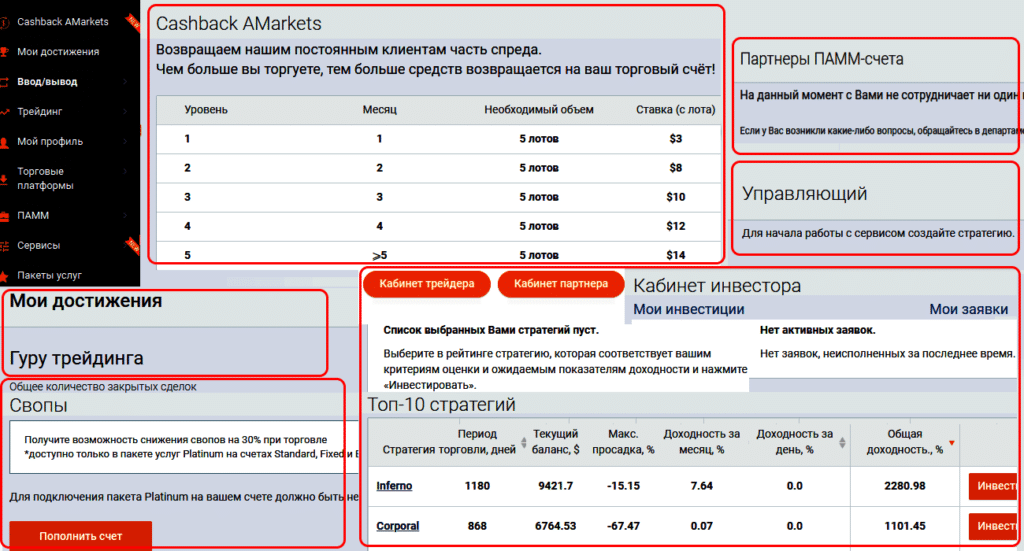Viewport: 1024px width, 551px height.
Task: Click Инвестировать button in Corporal row
Action: tap(993, 526)
